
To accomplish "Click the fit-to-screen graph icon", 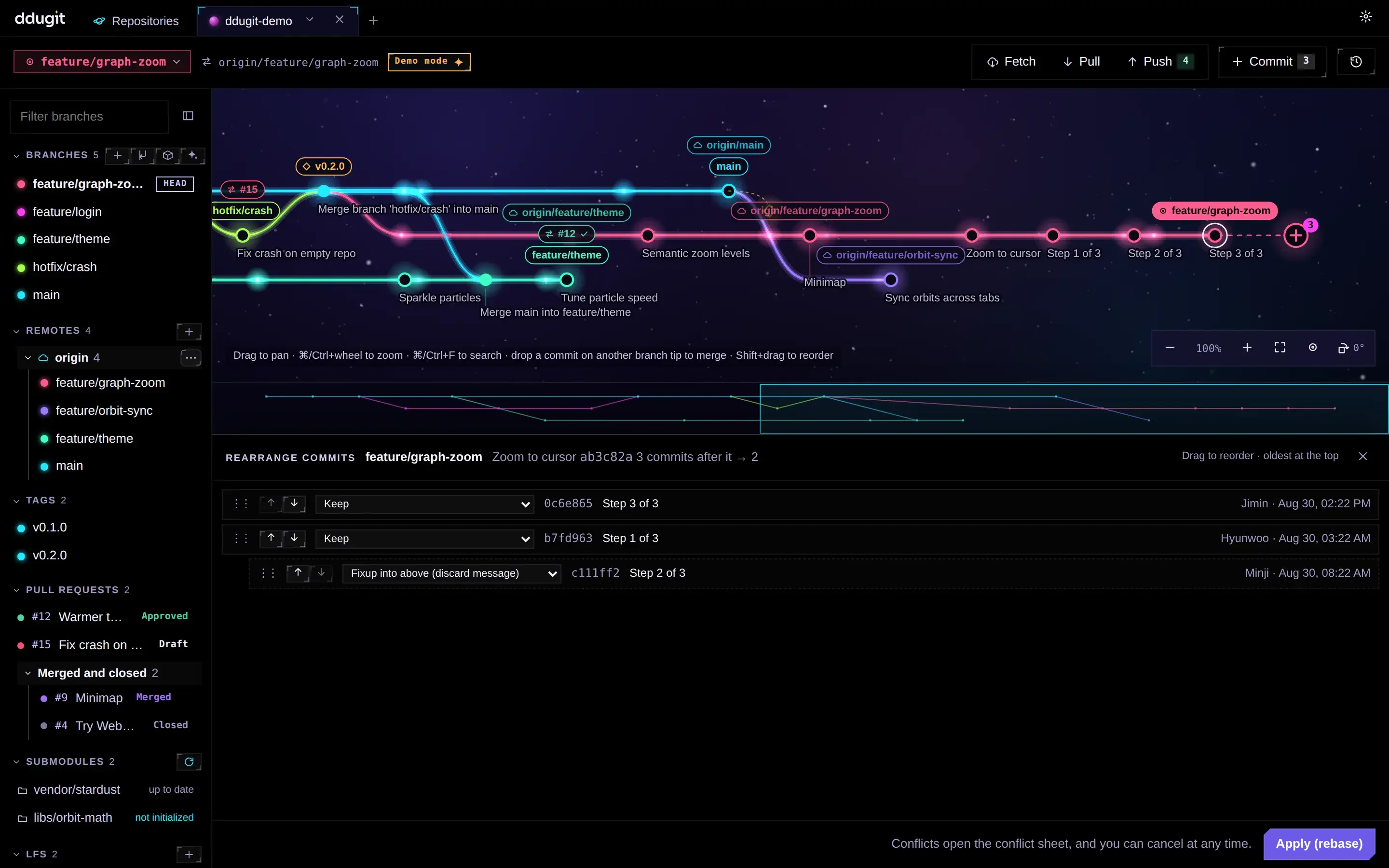I will (1280, 348).
